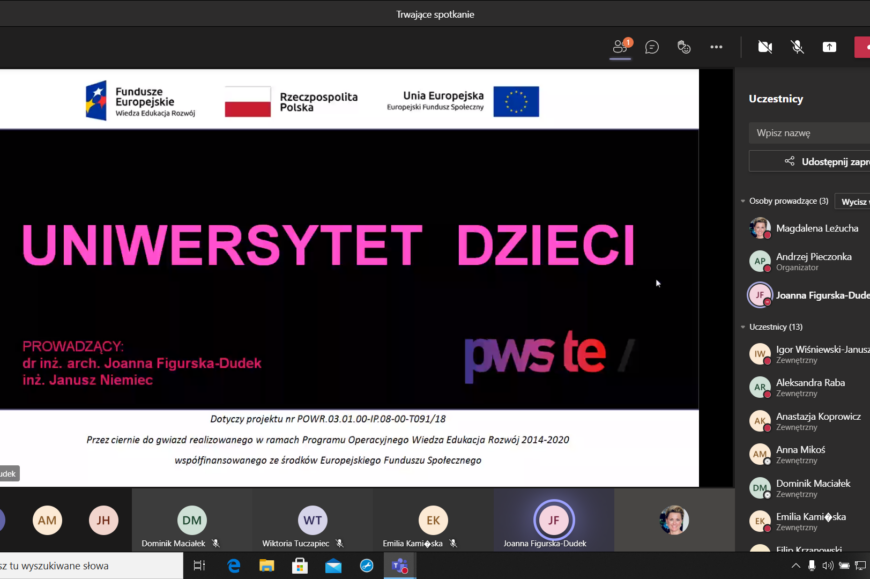Screen dimensions: 870x579
Task: Click the IW avatar in participants list
Action: (760, 354)
